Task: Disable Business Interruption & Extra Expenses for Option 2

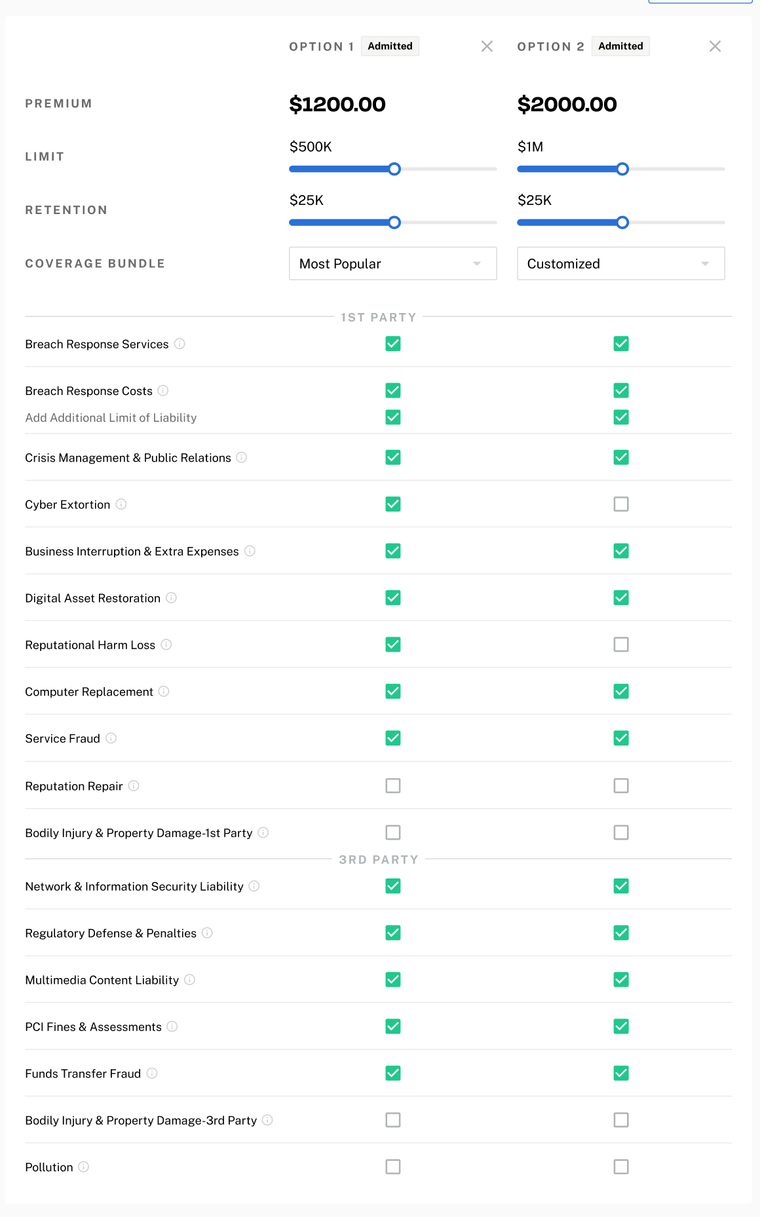Action: click(621, 551)
